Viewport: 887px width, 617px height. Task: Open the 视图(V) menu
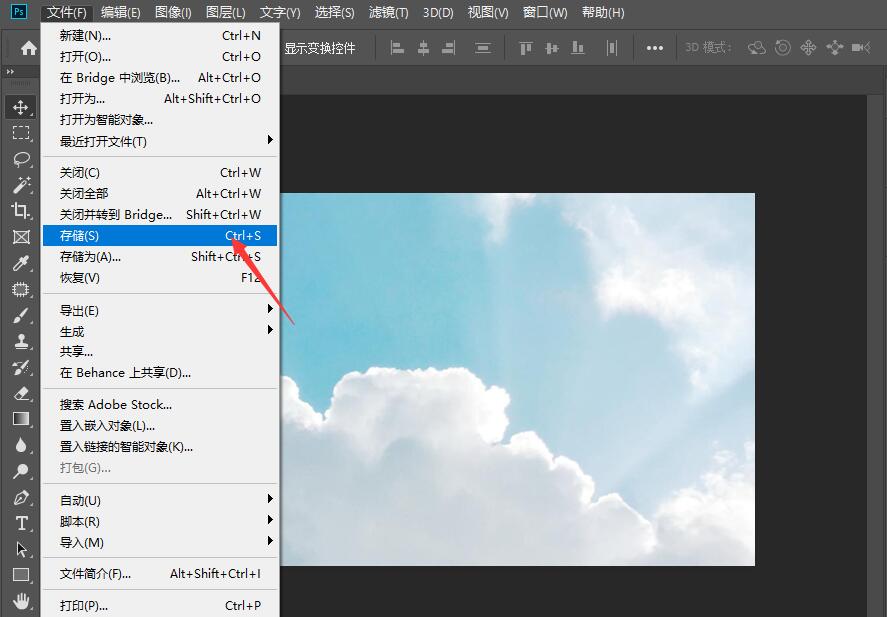tap(488, 12)
